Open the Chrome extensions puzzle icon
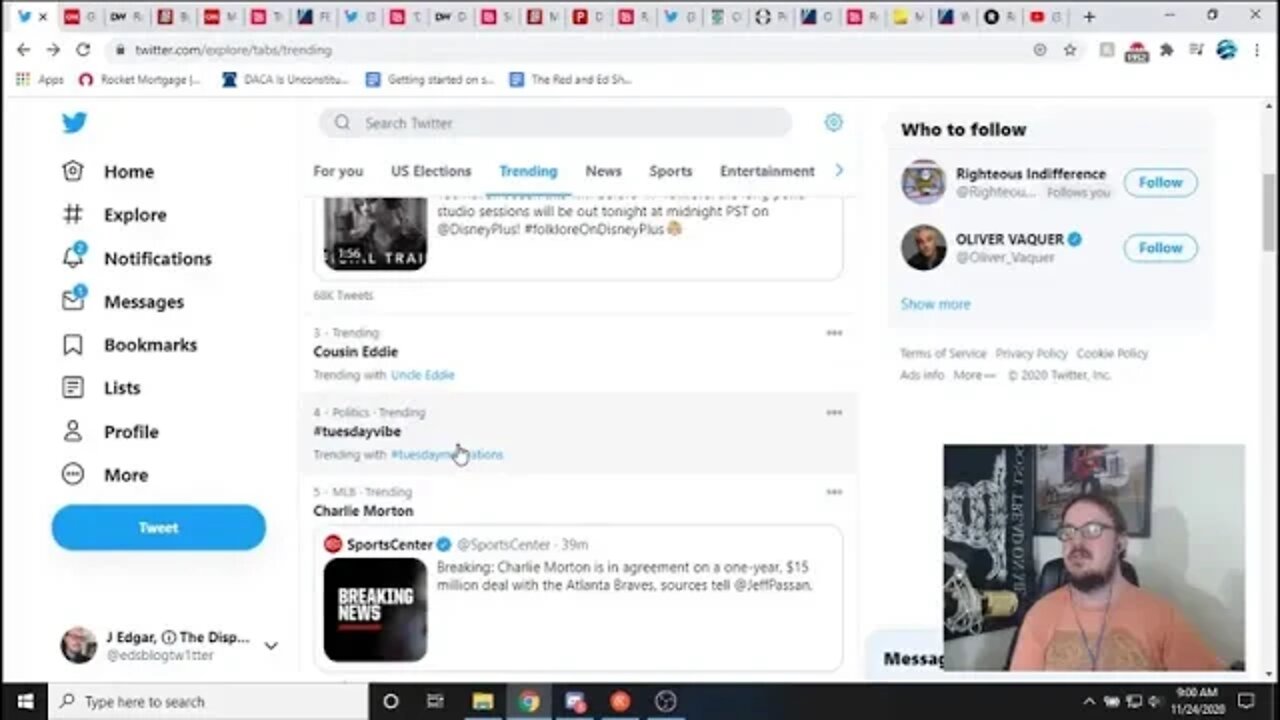This screenshot has width=1280, height=720. coord(1166,49)
